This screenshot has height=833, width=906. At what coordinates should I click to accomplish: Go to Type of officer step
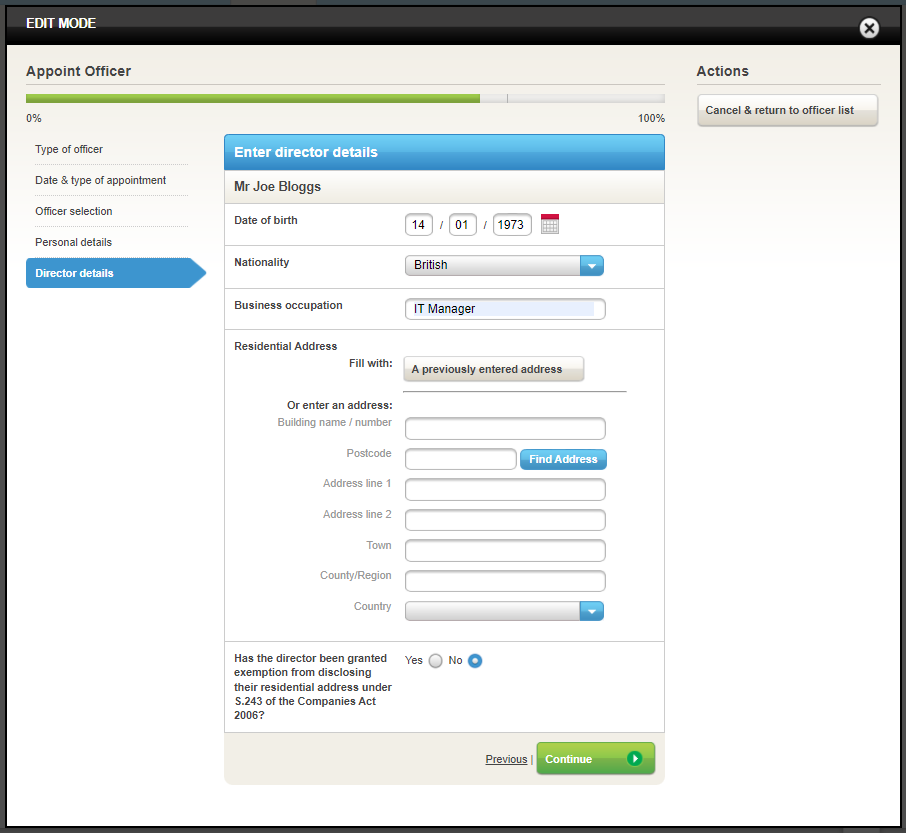(x=69, y=149)
